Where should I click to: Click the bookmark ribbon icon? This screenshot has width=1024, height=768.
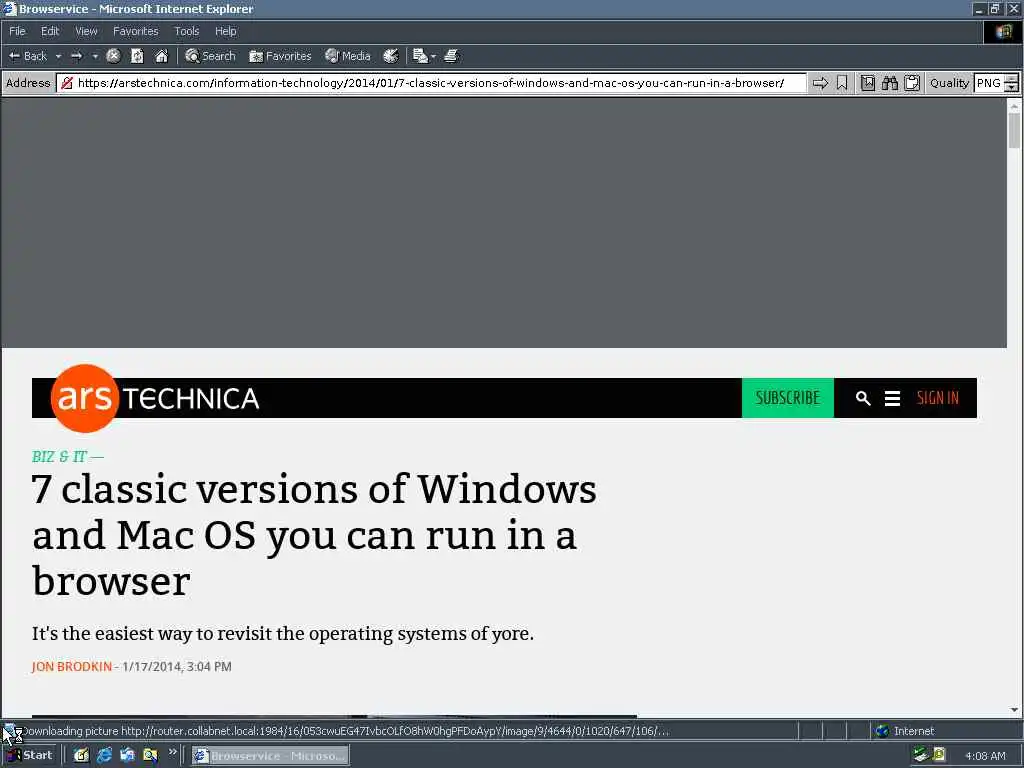842,83
